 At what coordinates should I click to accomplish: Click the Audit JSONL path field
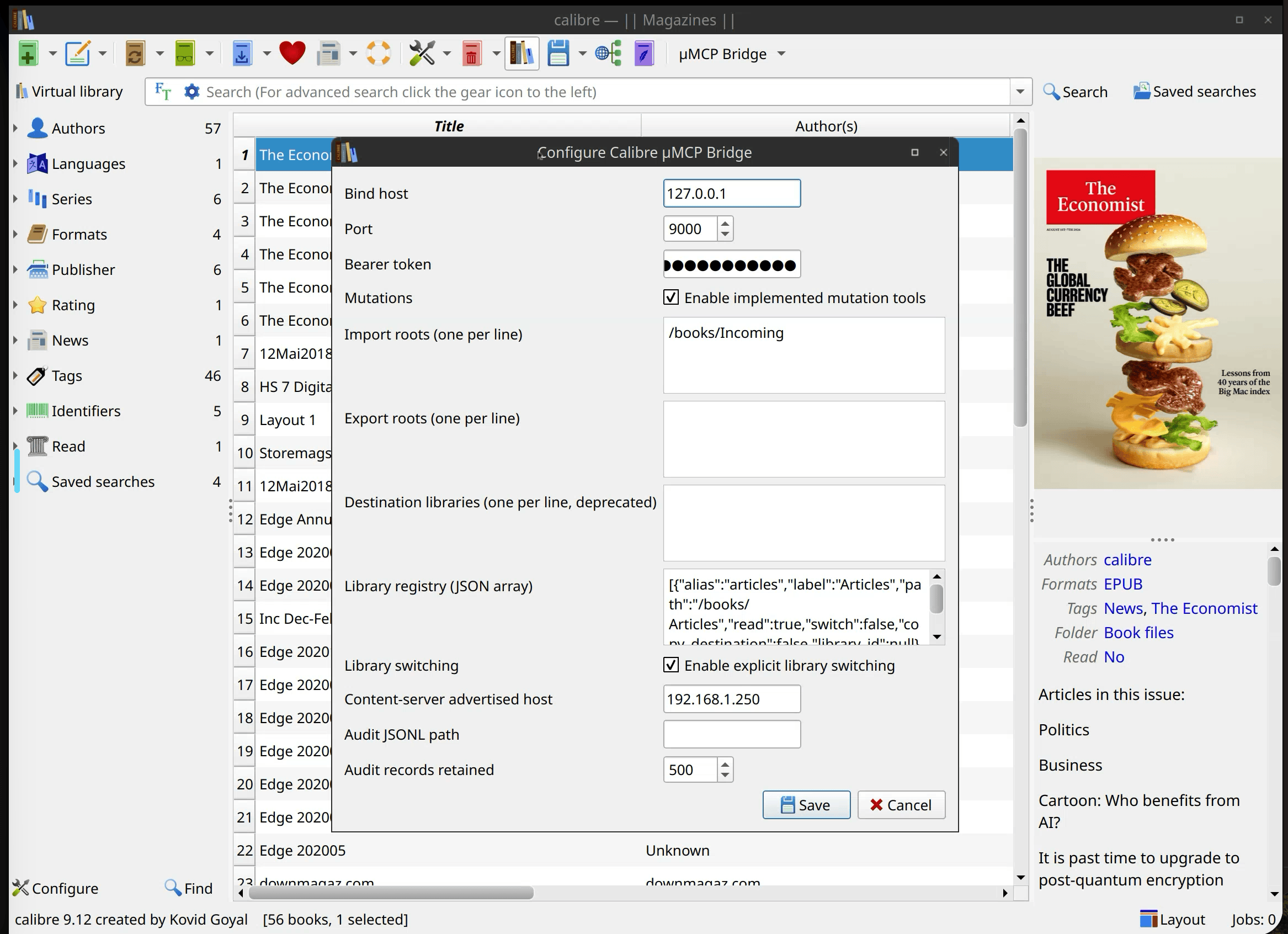coord(731,734)
